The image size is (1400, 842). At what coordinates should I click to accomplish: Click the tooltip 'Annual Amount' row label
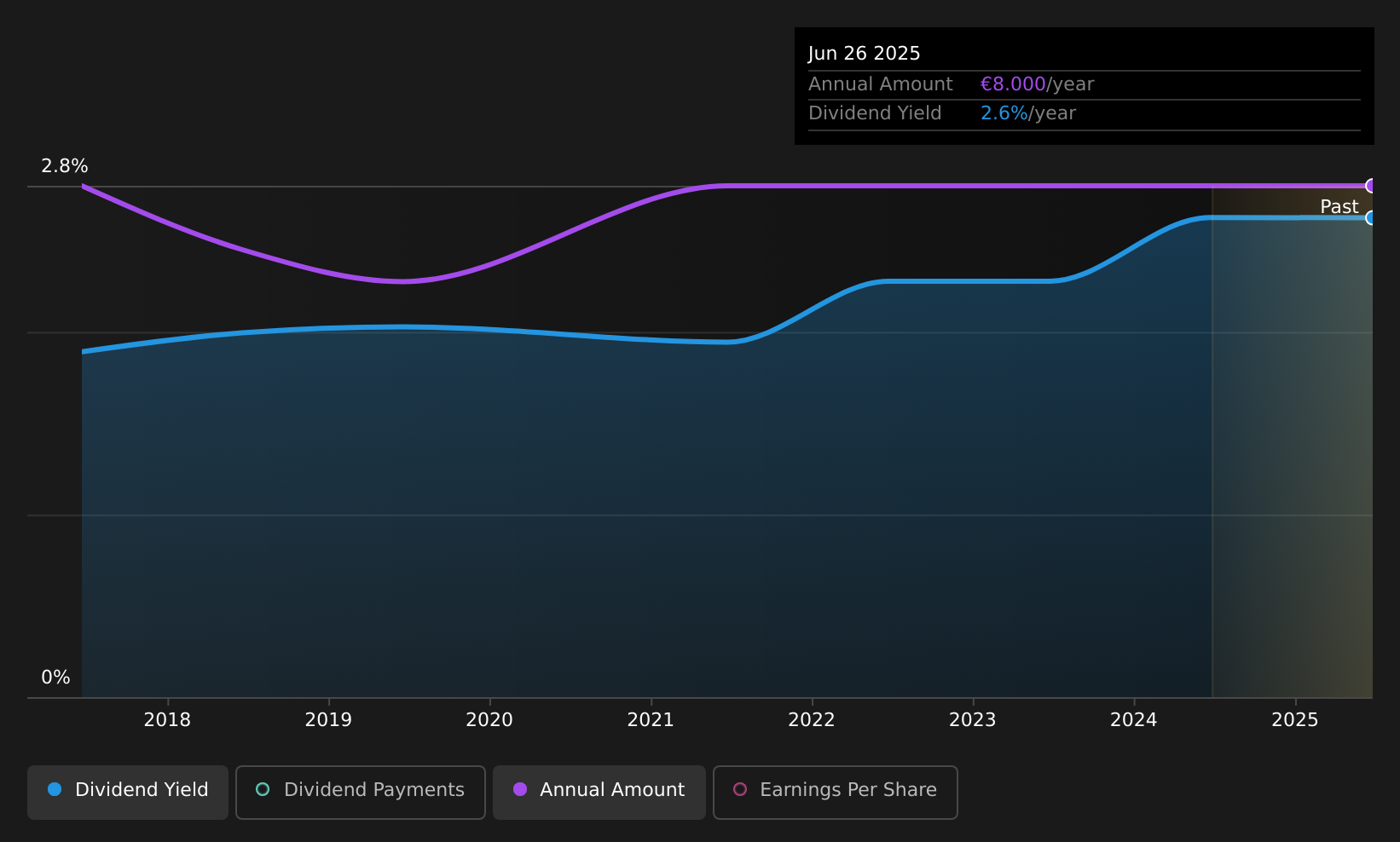881,84
